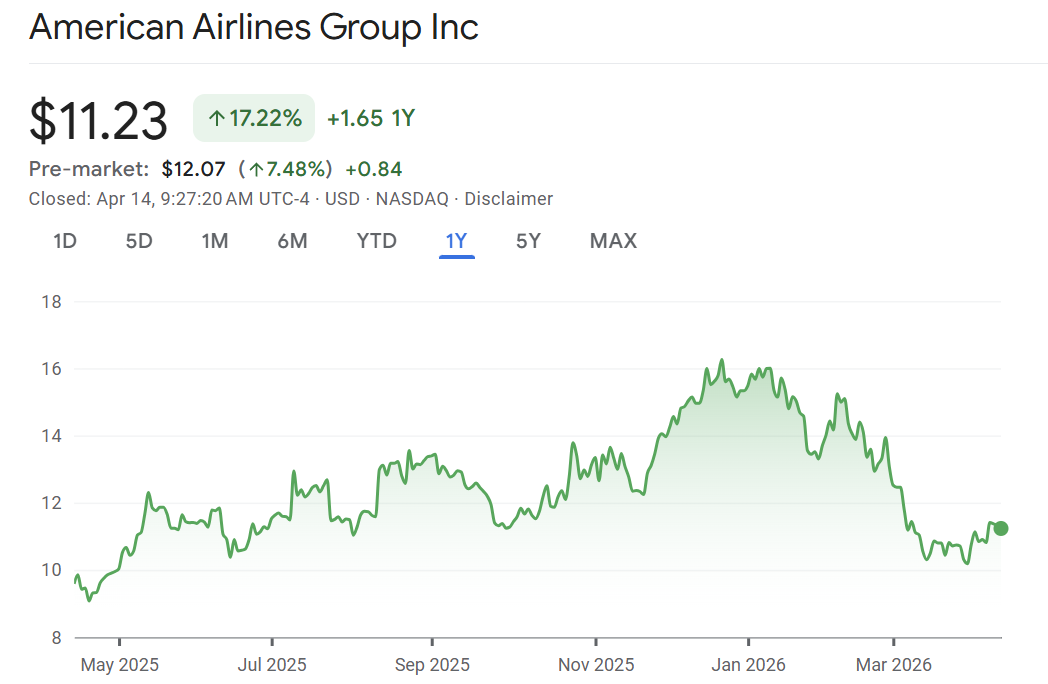The width and height of the screenshot is (1048, 684).
Task: Click the $11.23 share price
Action: tap(98, 120)
